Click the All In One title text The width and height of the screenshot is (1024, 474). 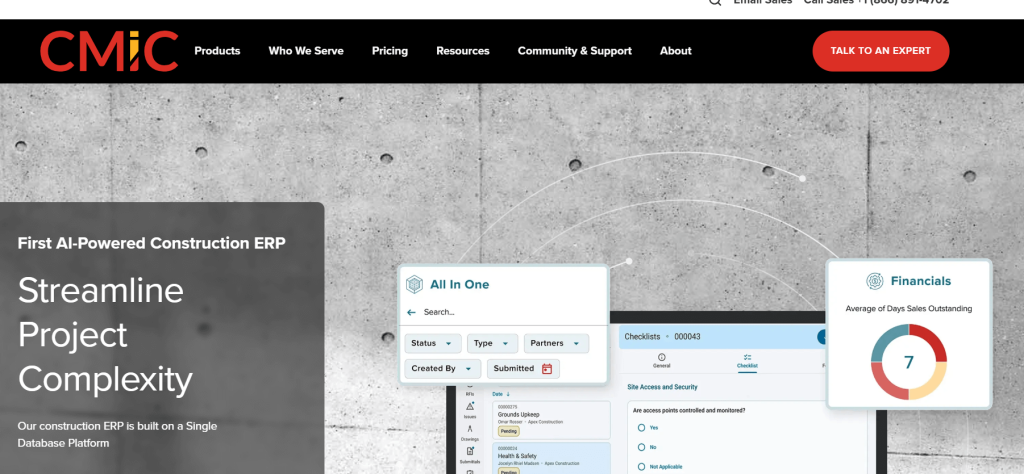(x=459, y=285)
